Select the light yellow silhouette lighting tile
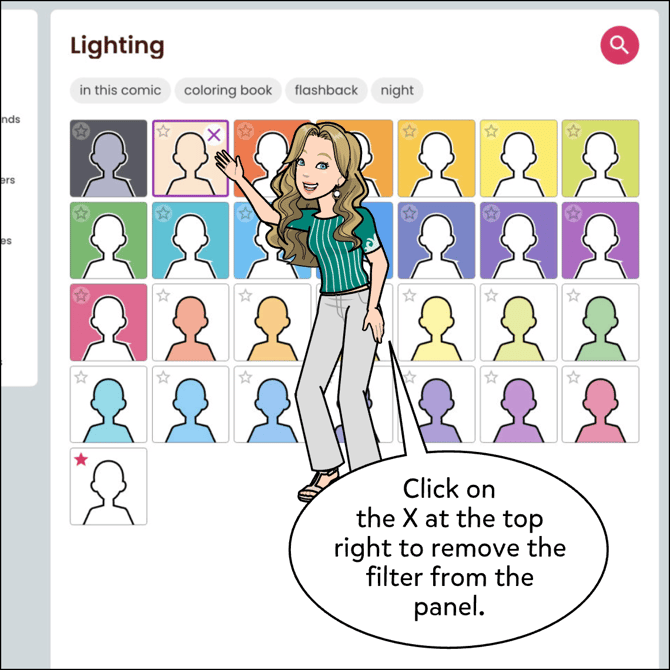 pyautogui.click(x=436, y=322)
